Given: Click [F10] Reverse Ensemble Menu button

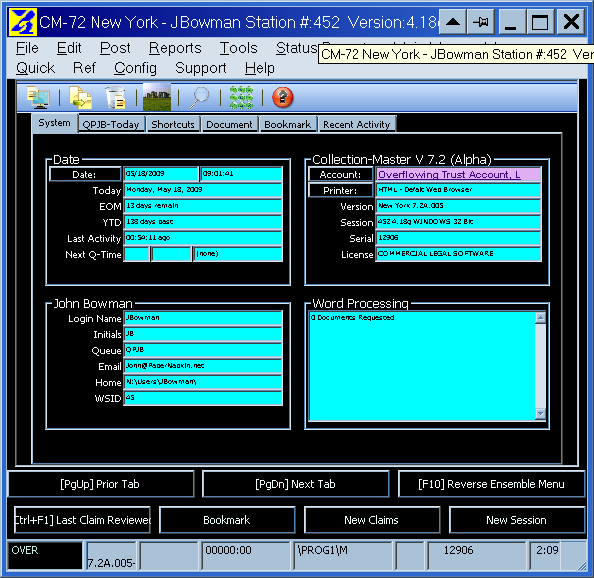Looking at the screenshot, I should 491,484.
